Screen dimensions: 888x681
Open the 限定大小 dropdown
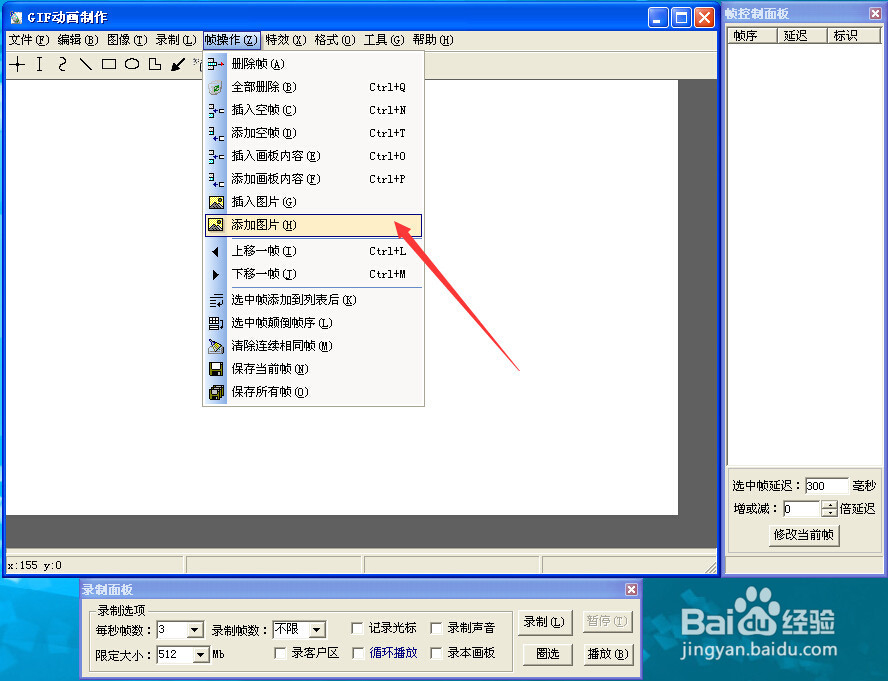click(x=200, y=655)
